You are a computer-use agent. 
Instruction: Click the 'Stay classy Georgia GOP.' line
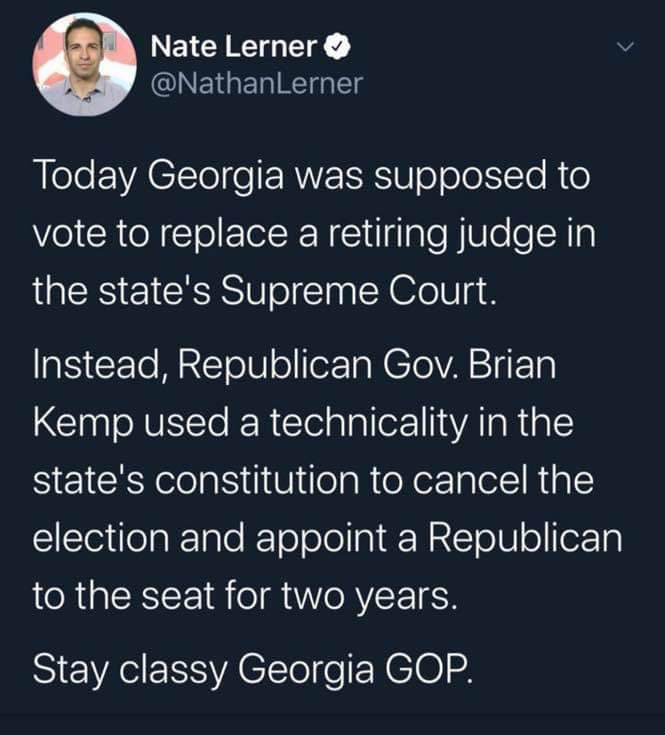[253, 671]
